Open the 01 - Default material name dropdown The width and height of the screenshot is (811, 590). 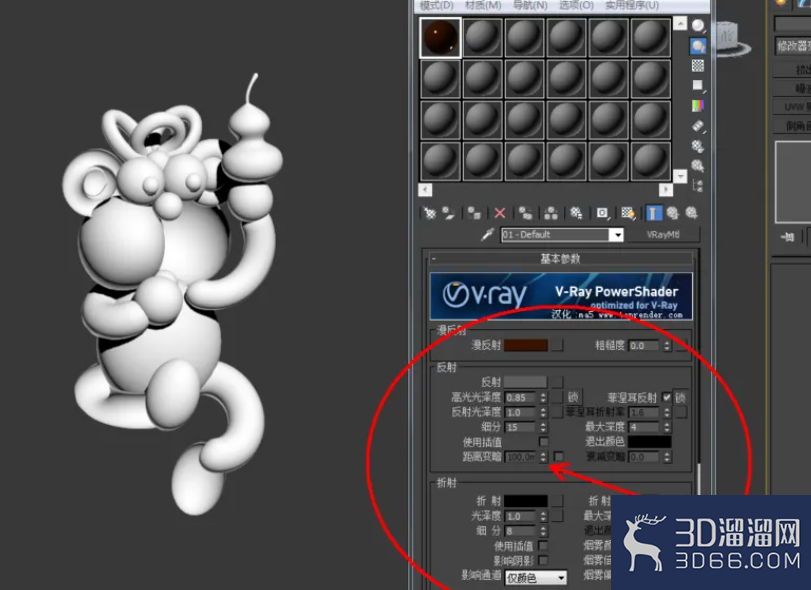pos(617,235)
